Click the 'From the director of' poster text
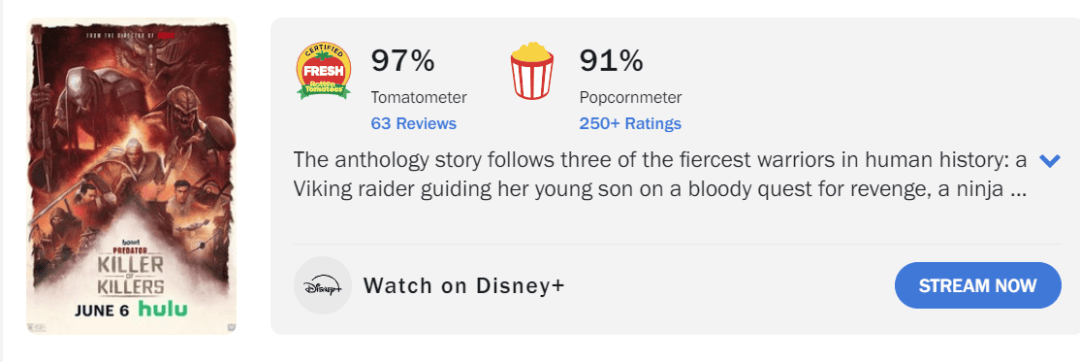This screenshot has height=362, width=1080. (120, 33)
